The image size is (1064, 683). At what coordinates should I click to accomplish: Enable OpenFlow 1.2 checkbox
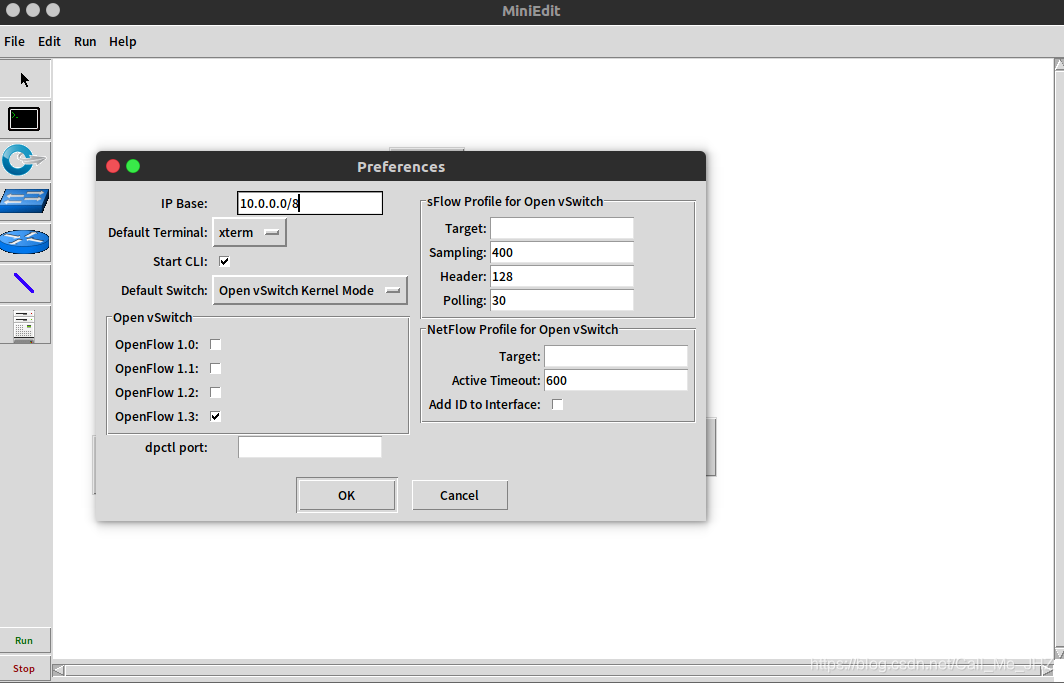[x=215, y=392]
